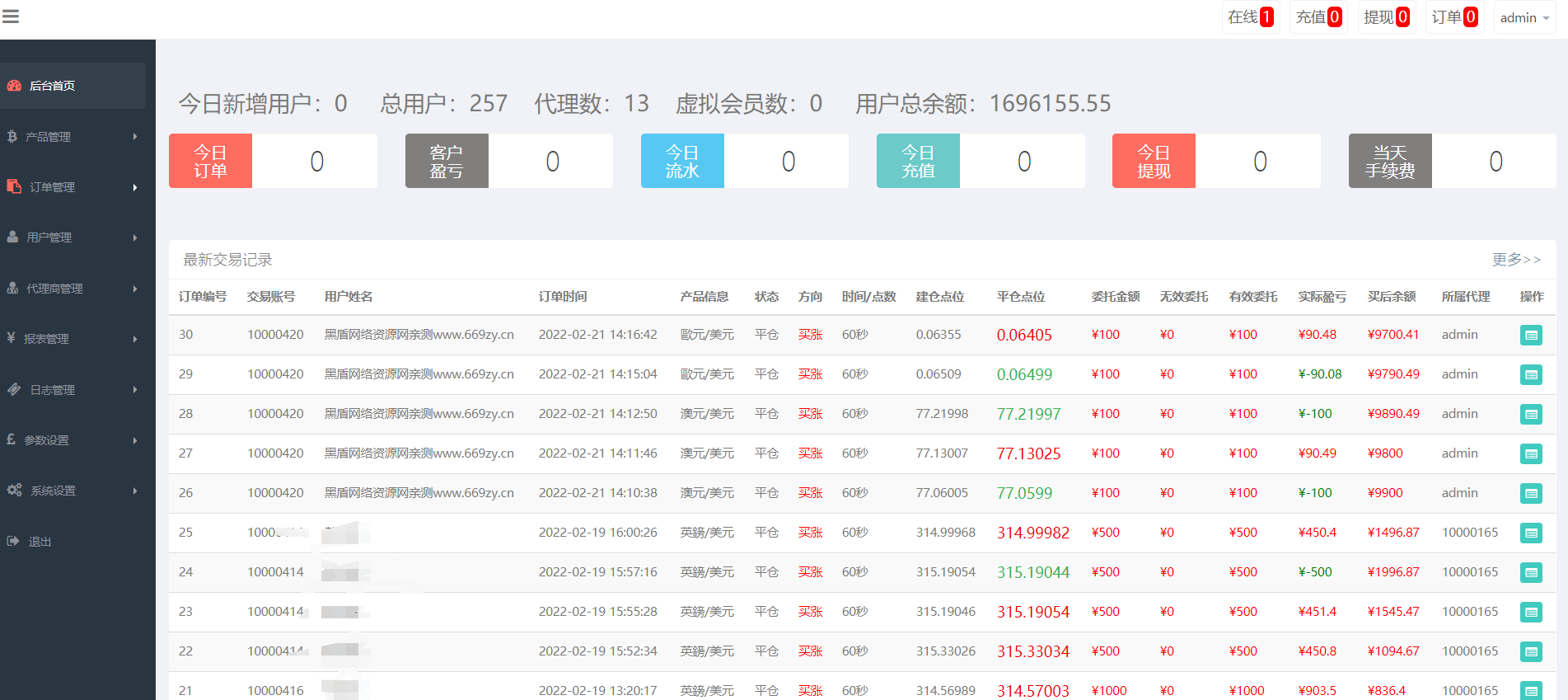
Task: Open details icon for order 28
Action: pyautogui.click(x=1531, y=414)
